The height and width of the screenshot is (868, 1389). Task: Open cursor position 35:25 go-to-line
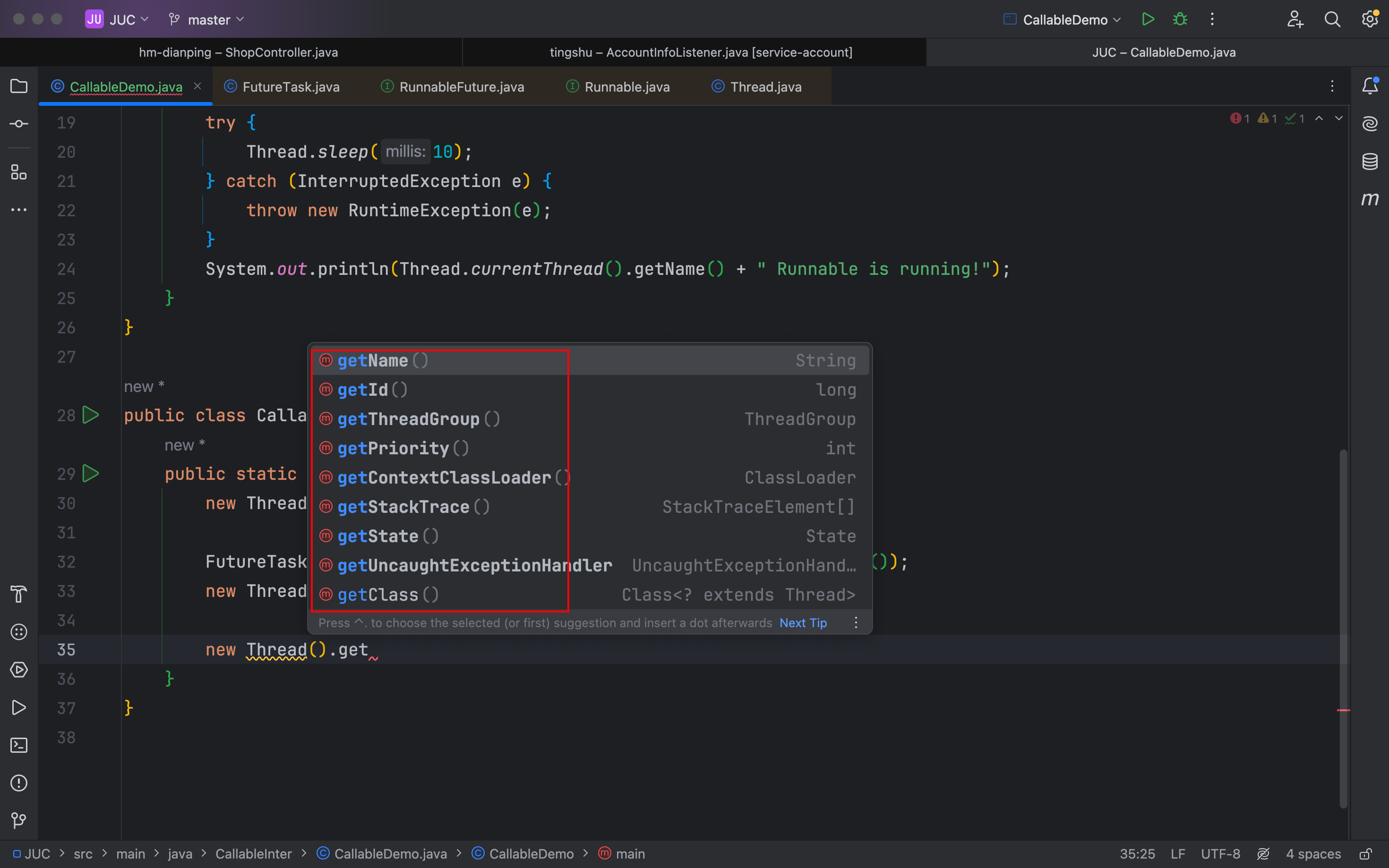pyautogui.click(x=1137, y=854)
